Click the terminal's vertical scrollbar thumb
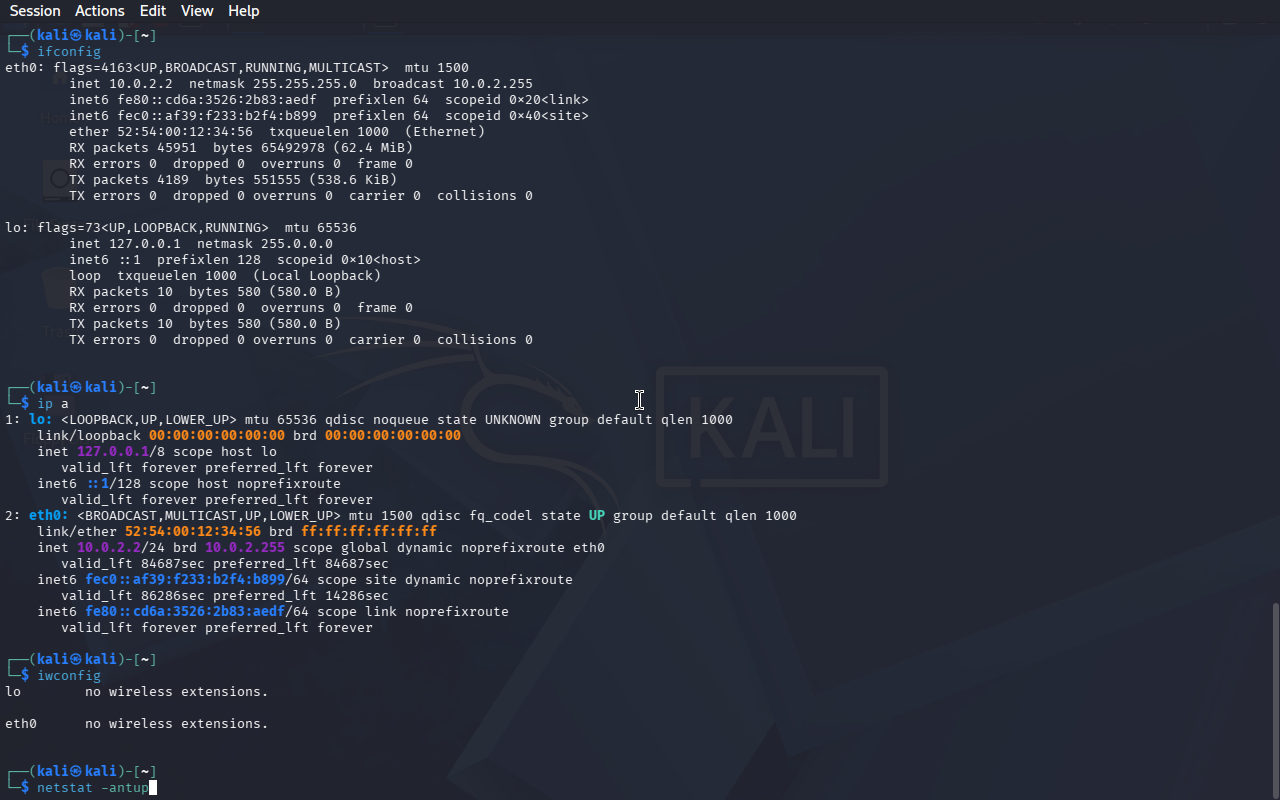This screenshot has width=1280, height=800. (x=1274, y=700)
